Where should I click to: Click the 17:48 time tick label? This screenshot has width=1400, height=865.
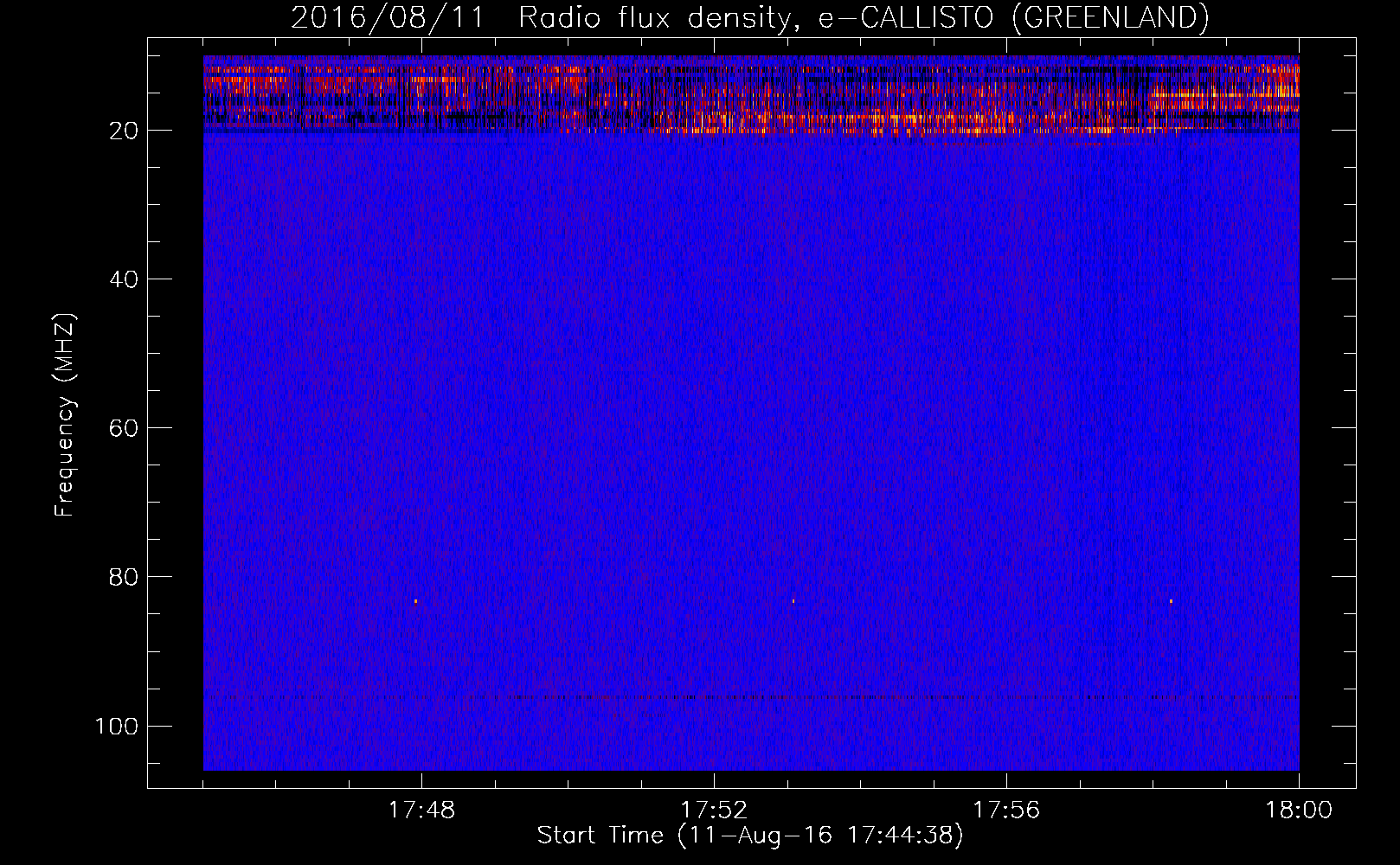[421, 811]
